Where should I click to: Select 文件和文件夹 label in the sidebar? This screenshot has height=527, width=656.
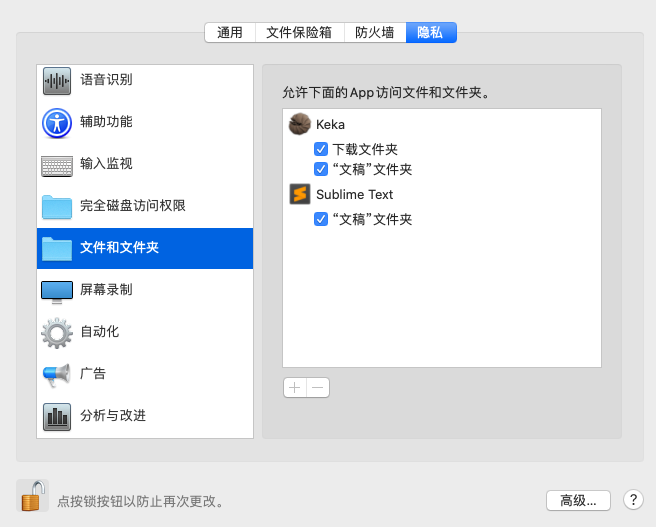(120, 247)
